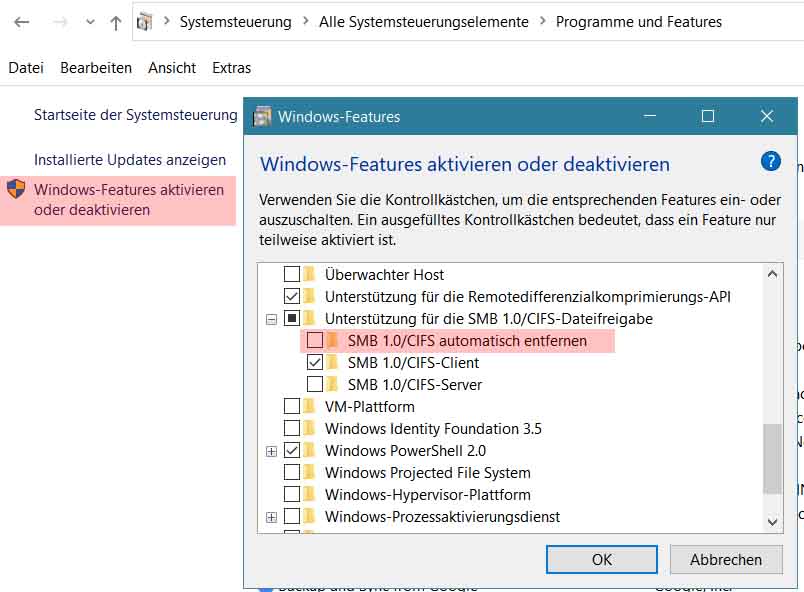Navigate to Systemsteuerung breadcrumb
This screenshot has height=592, width=804.
(235, 22)
